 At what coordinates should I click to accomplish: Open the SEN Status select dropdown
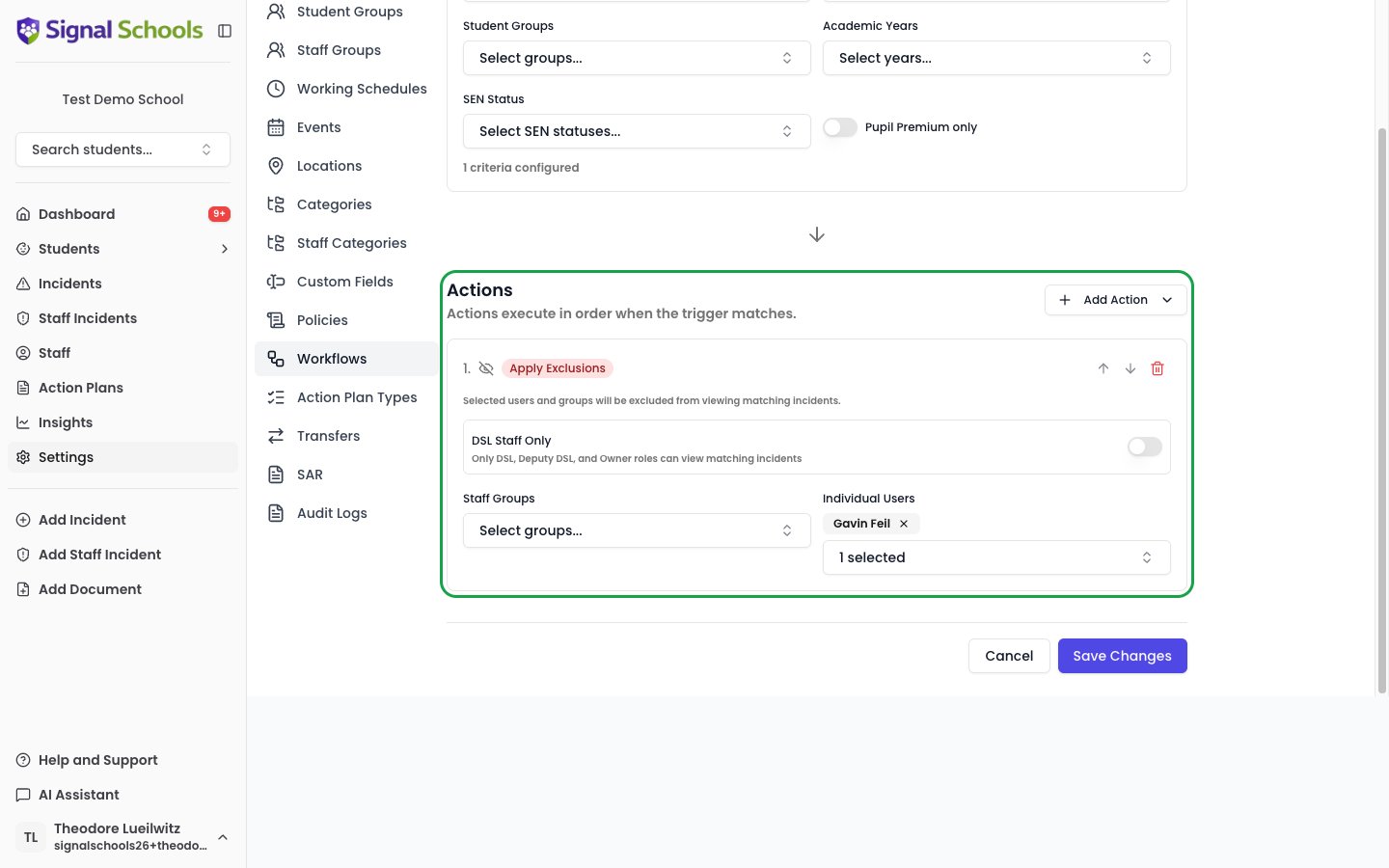click(637, 131)
